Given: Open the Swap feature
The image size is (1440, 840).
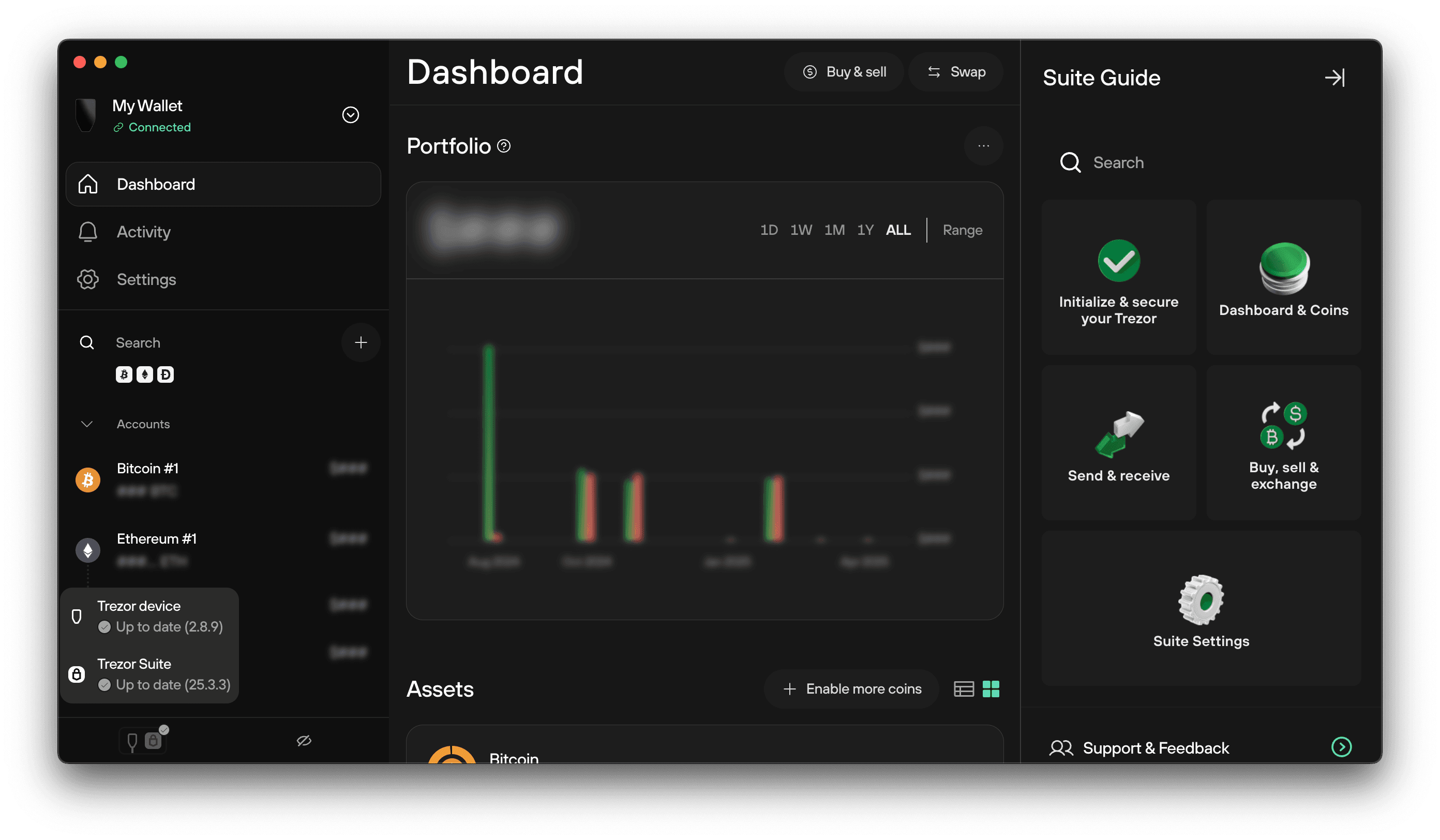Looking at the screenshot, I should (x=955, y=71).
